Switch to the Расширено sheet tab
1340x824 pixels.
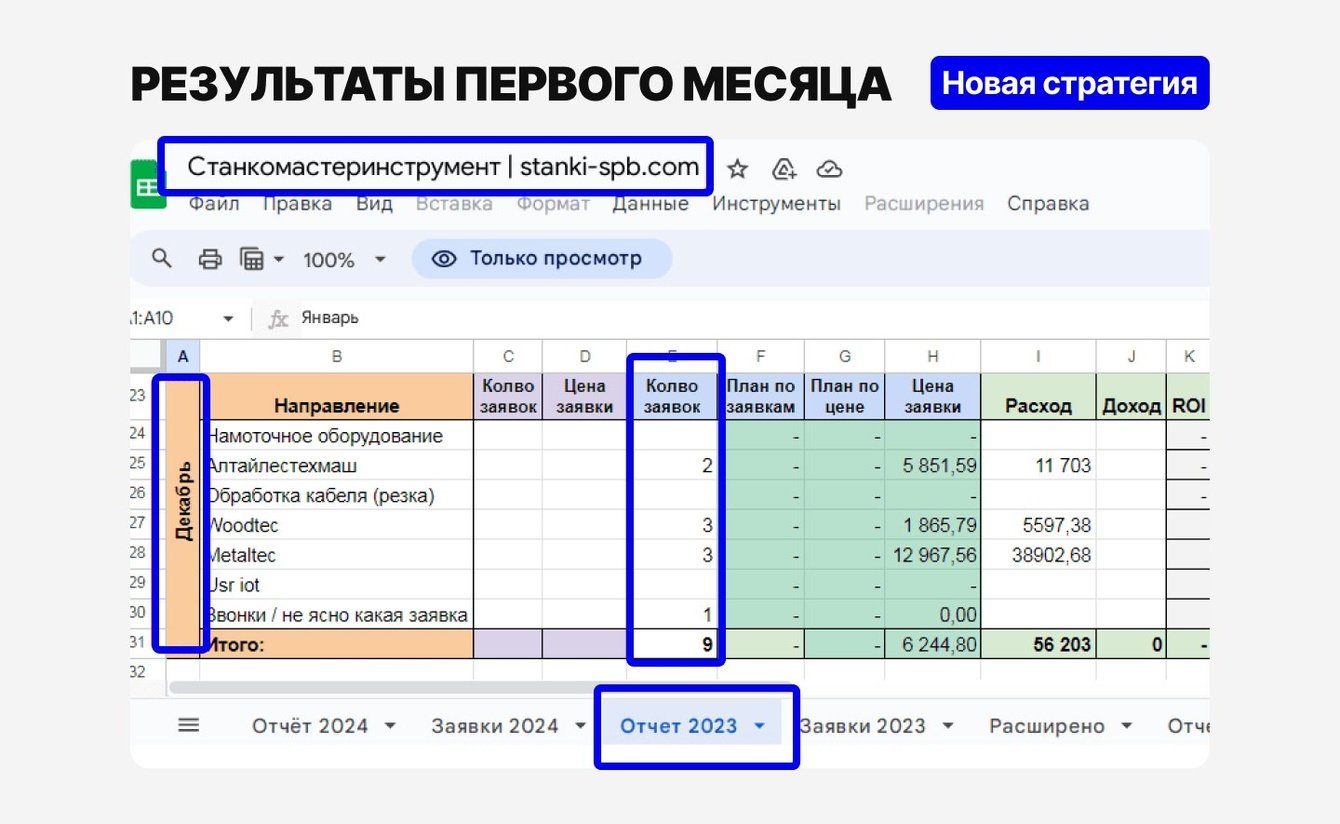click(x=1047, y=726)
